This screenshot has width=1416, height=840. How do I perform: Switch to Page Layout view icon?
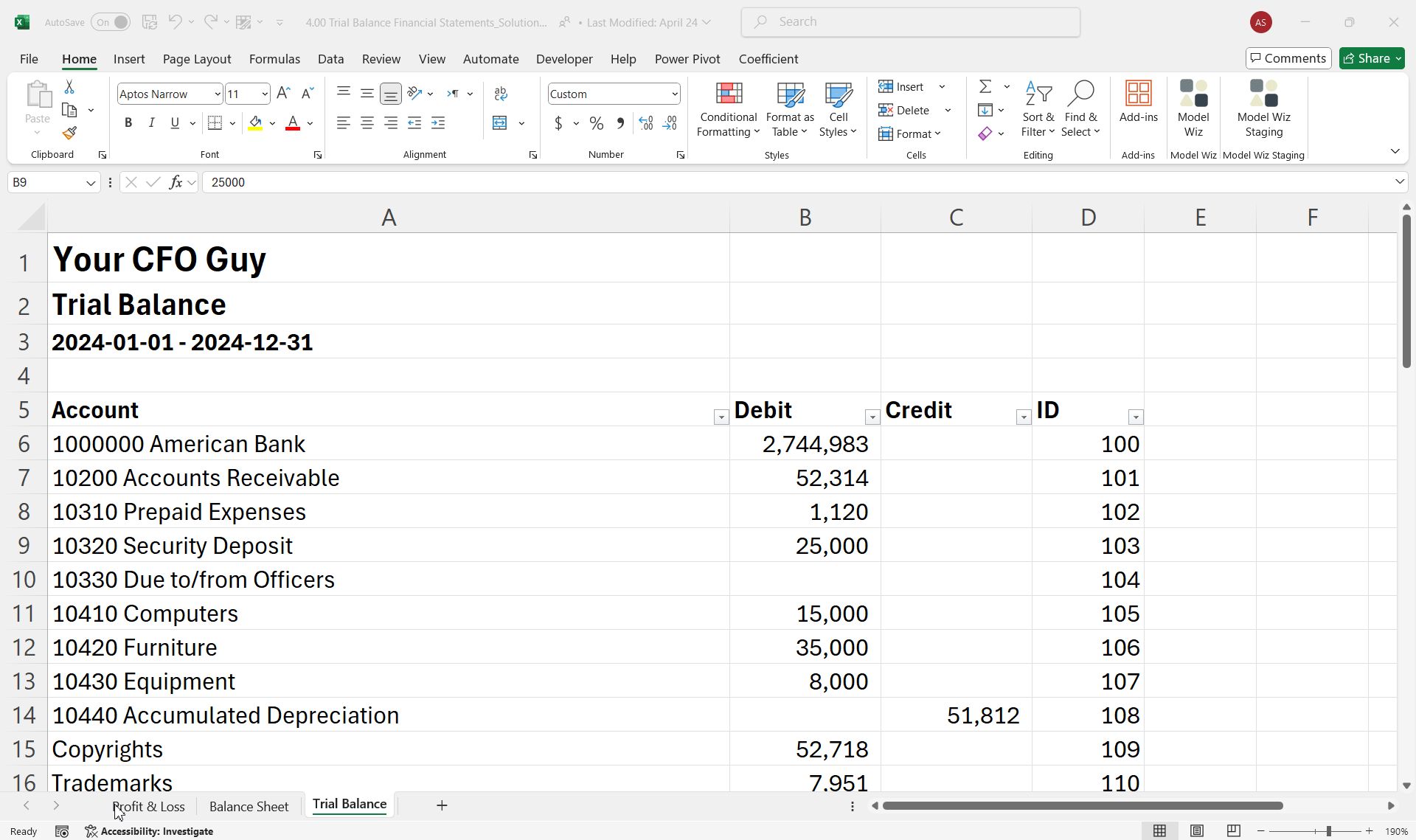1197,831
